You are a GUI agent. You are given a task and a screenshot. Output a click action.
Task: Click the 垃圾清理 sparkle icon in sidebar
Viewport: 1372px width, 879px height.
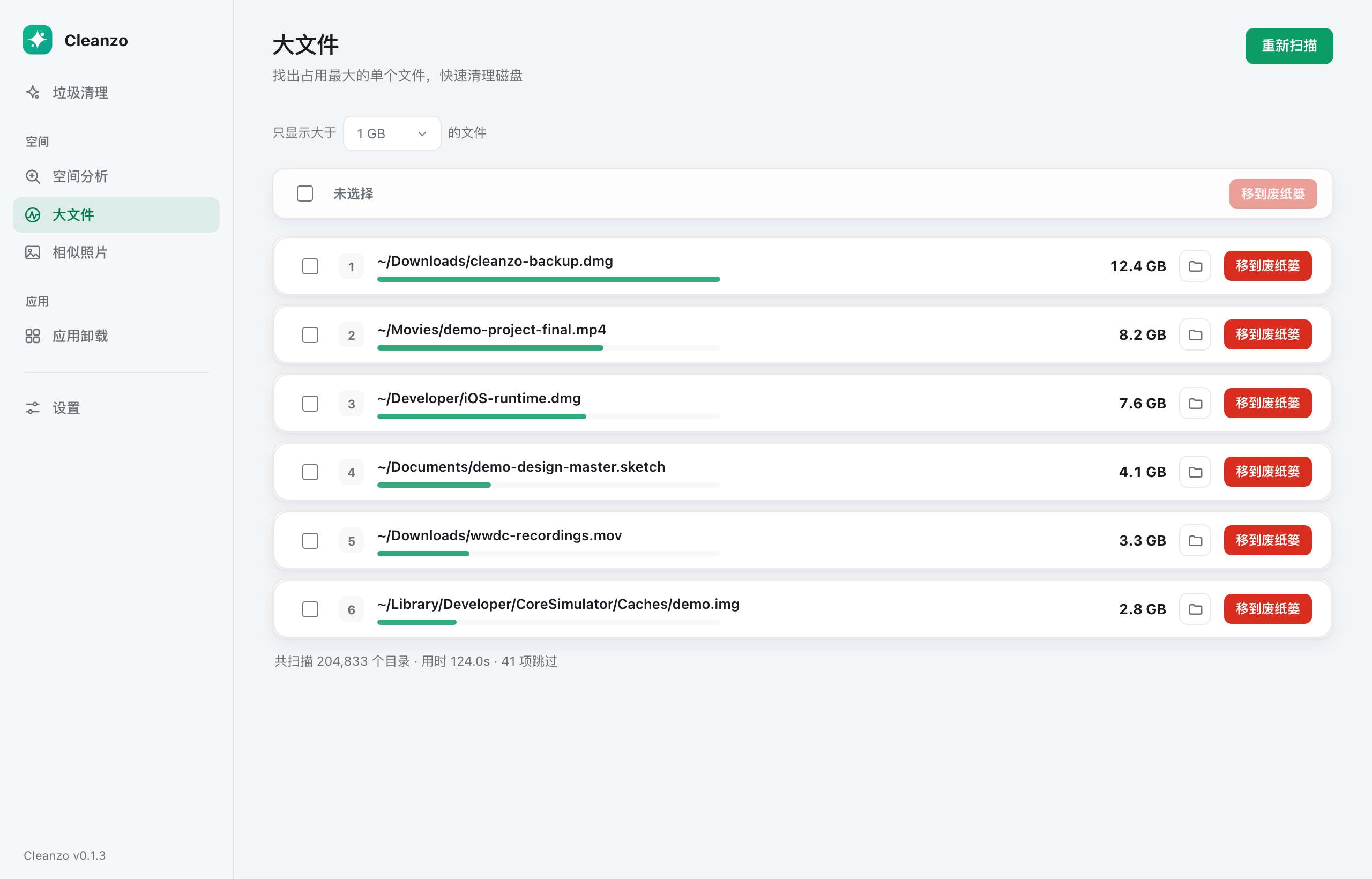(33, 93)
